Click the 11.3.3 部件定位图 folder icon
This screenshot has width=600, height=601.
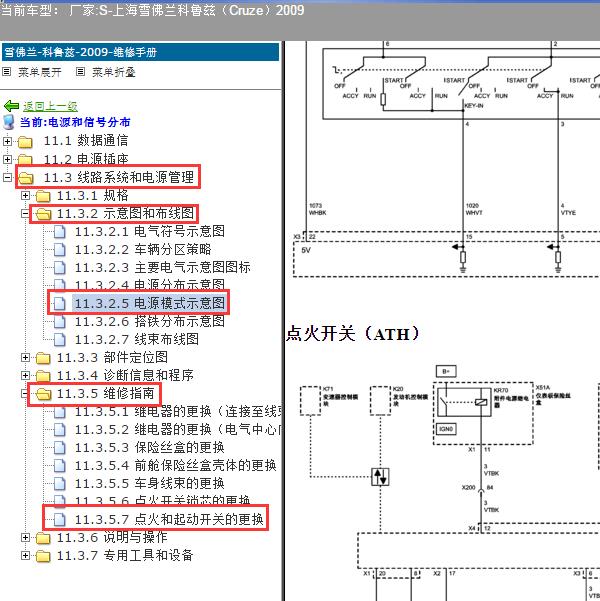[43, 358]
